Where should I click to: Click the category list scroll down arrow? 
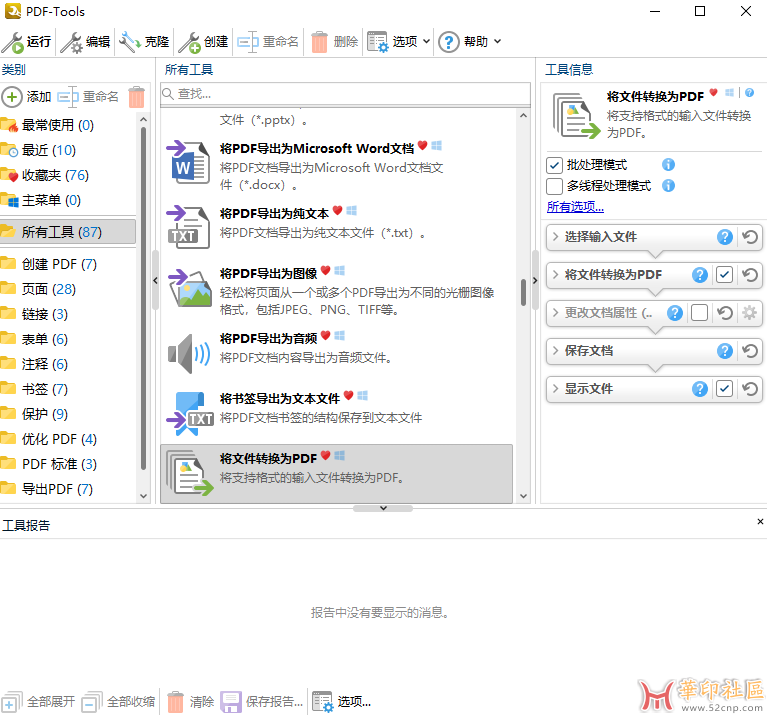point(143,496)
